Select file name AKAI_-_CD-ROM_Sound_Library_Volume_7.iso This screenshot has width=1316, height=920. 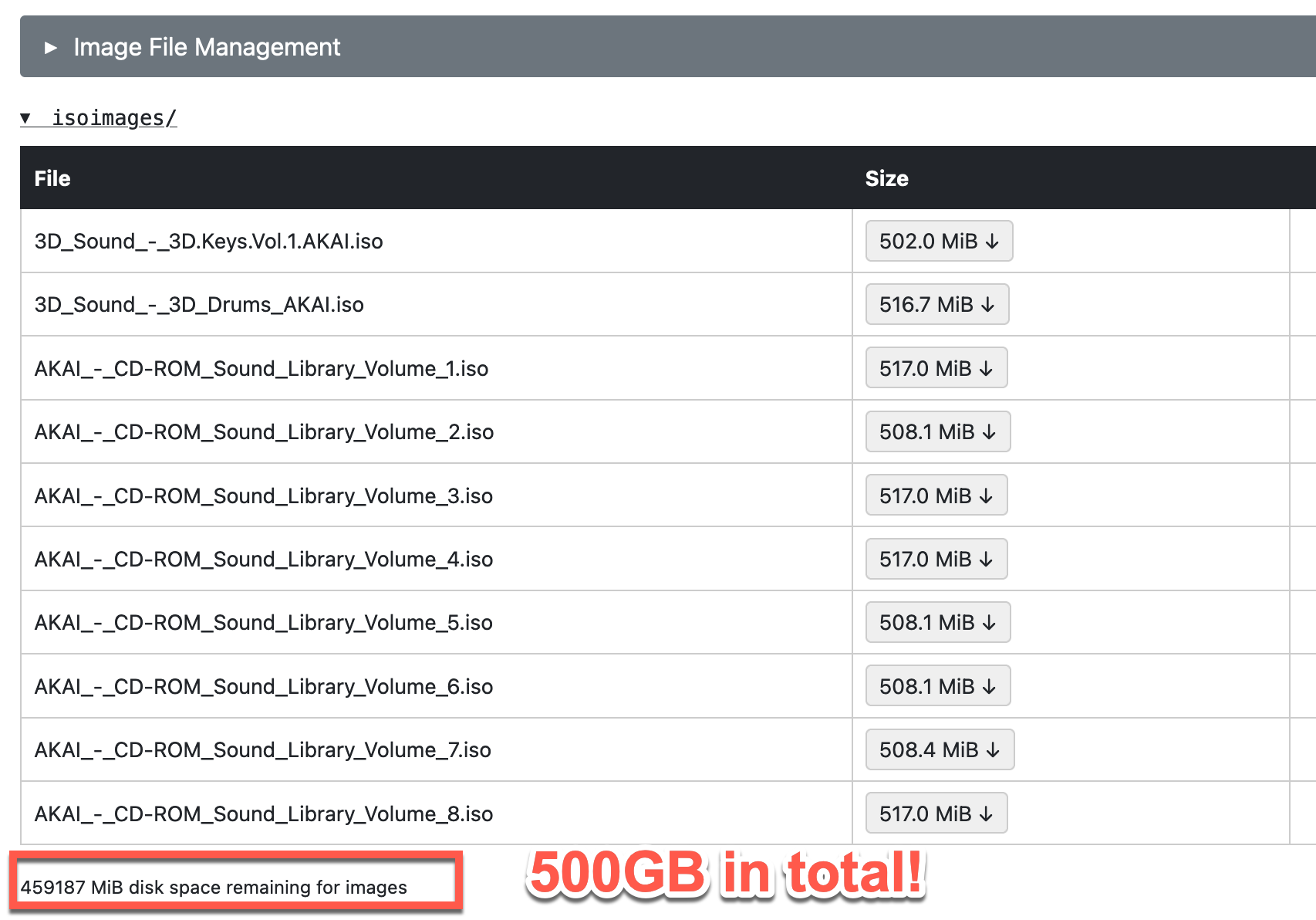[263, 750]
